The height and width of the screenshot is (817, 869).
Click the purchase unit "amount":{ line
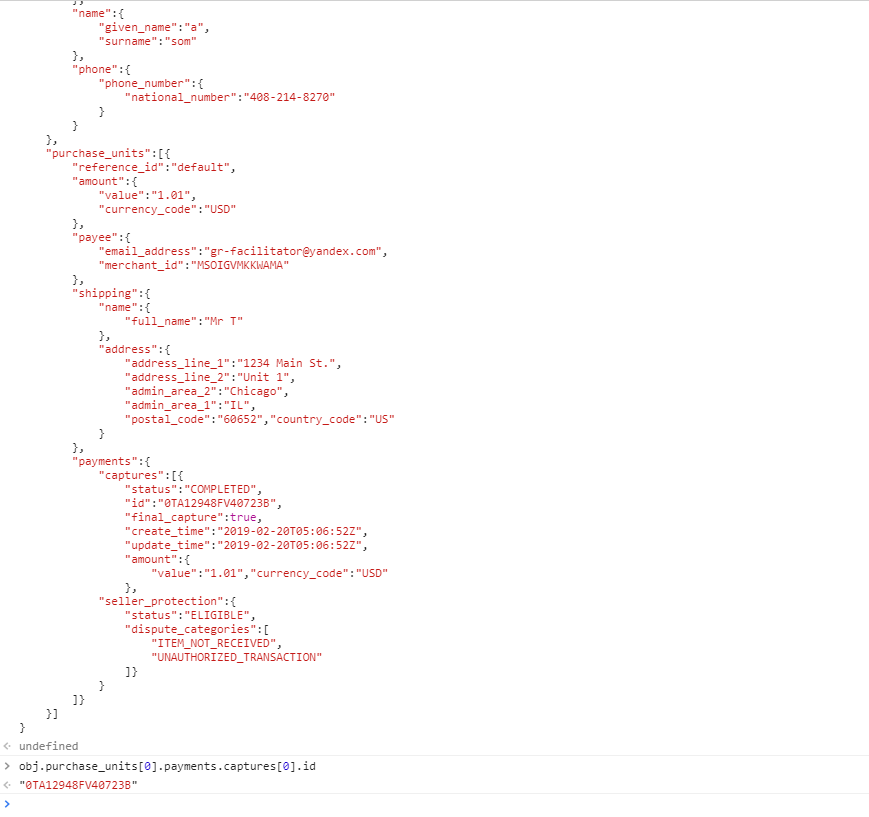click(105, 181)
